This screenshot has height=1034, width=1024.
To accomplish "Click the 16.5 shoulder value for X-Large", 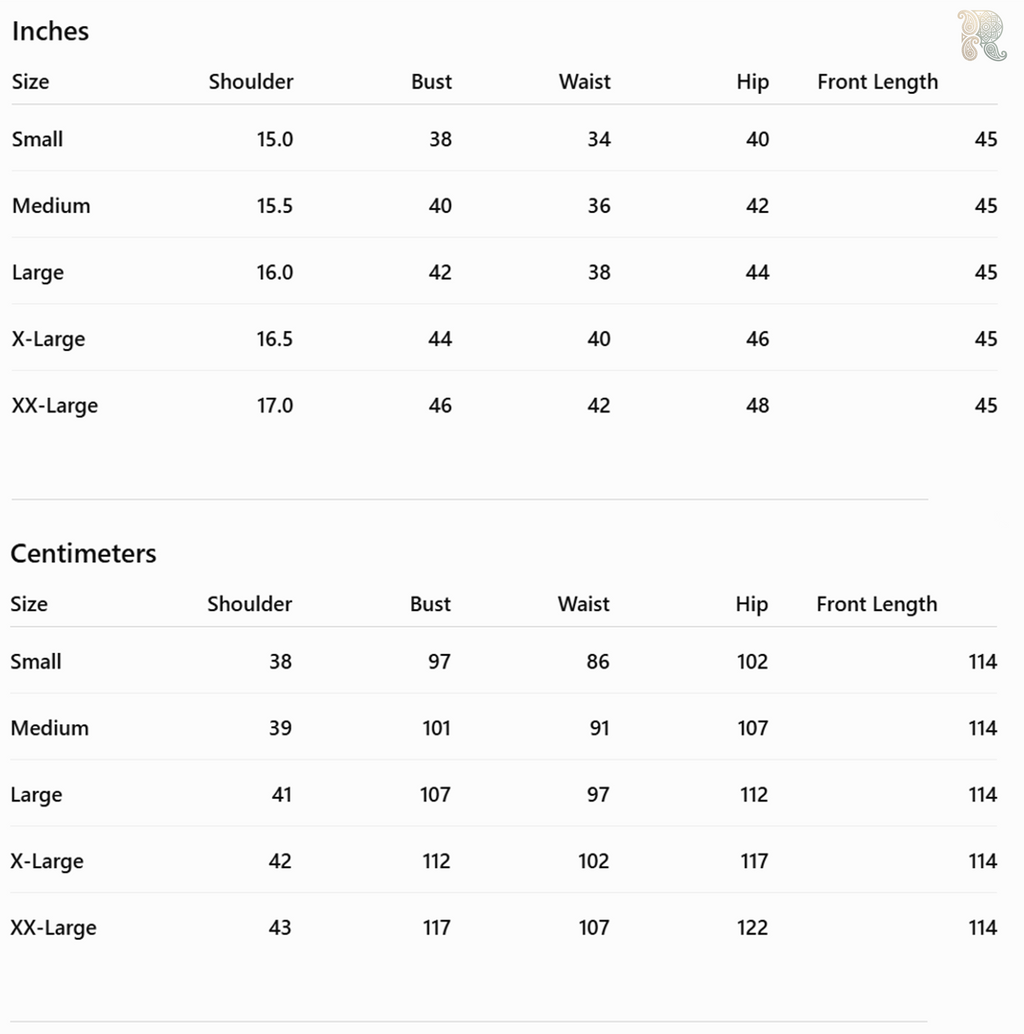I will [275, 339].
